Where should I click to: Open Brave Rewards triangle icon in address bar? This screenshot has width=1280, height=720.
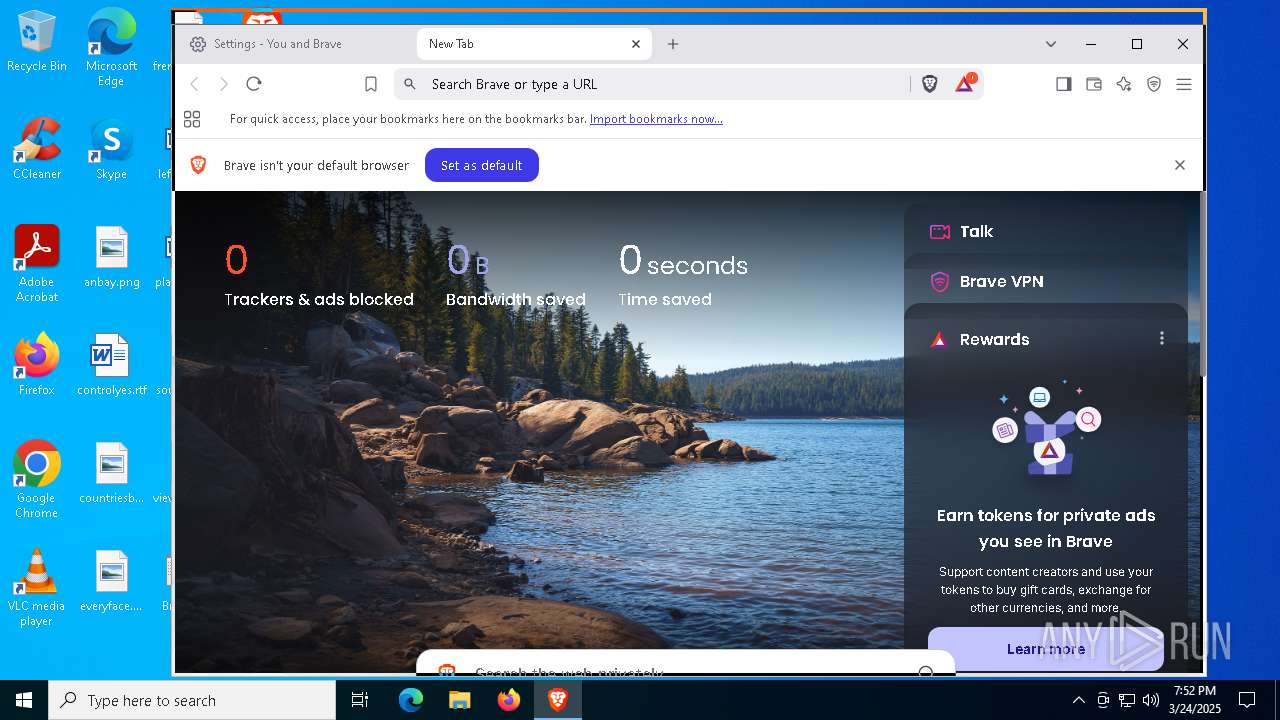(965, 84)
